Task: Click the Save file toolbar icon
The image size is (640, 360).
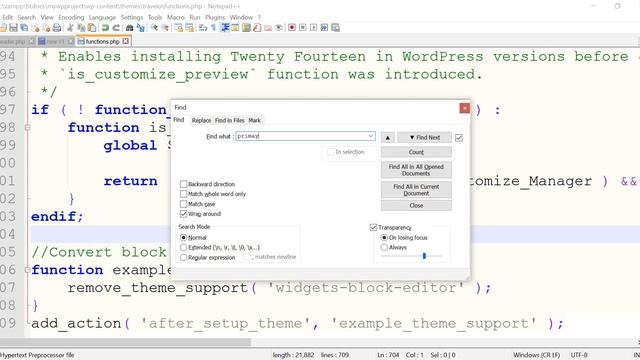Action: 13,28
